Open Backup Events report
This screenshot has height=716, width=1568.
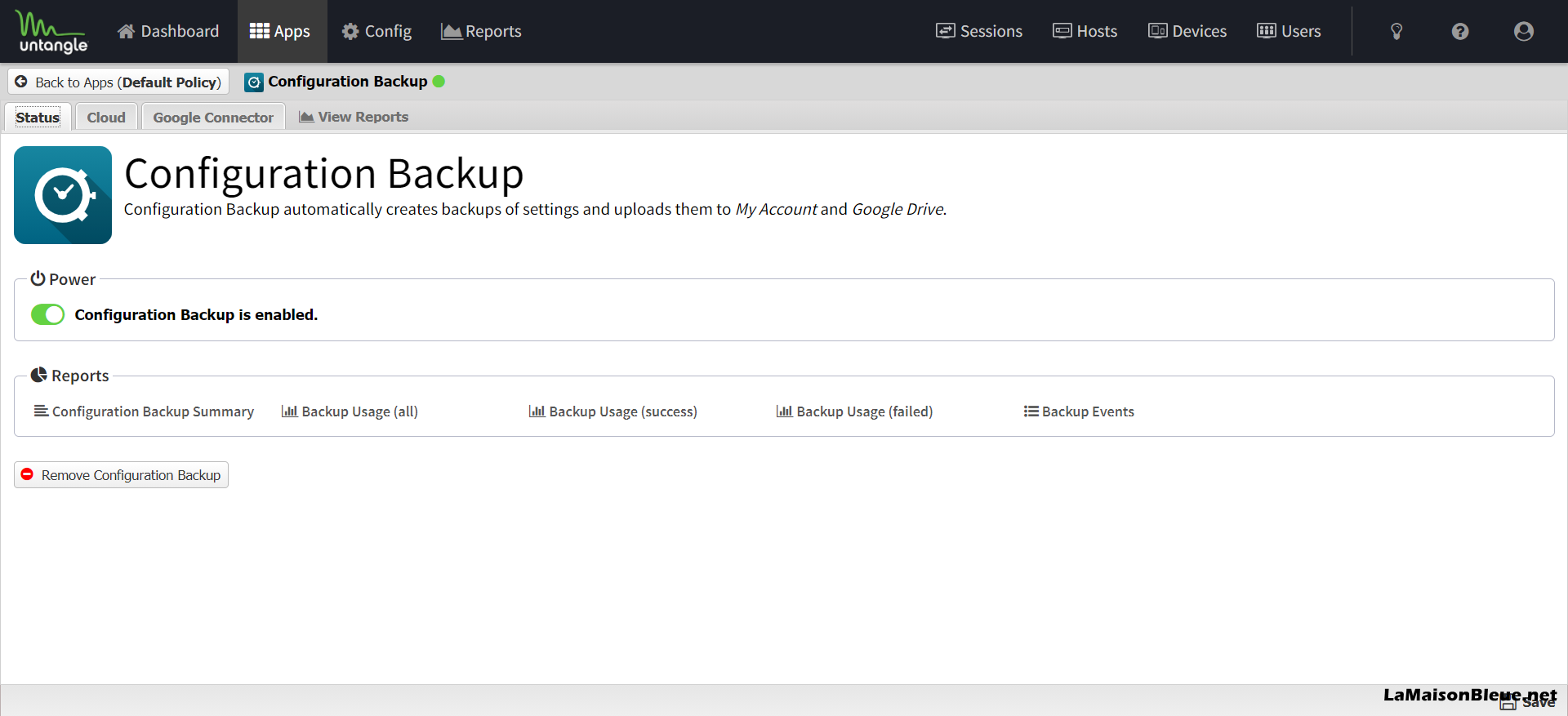click(1079, 411)
